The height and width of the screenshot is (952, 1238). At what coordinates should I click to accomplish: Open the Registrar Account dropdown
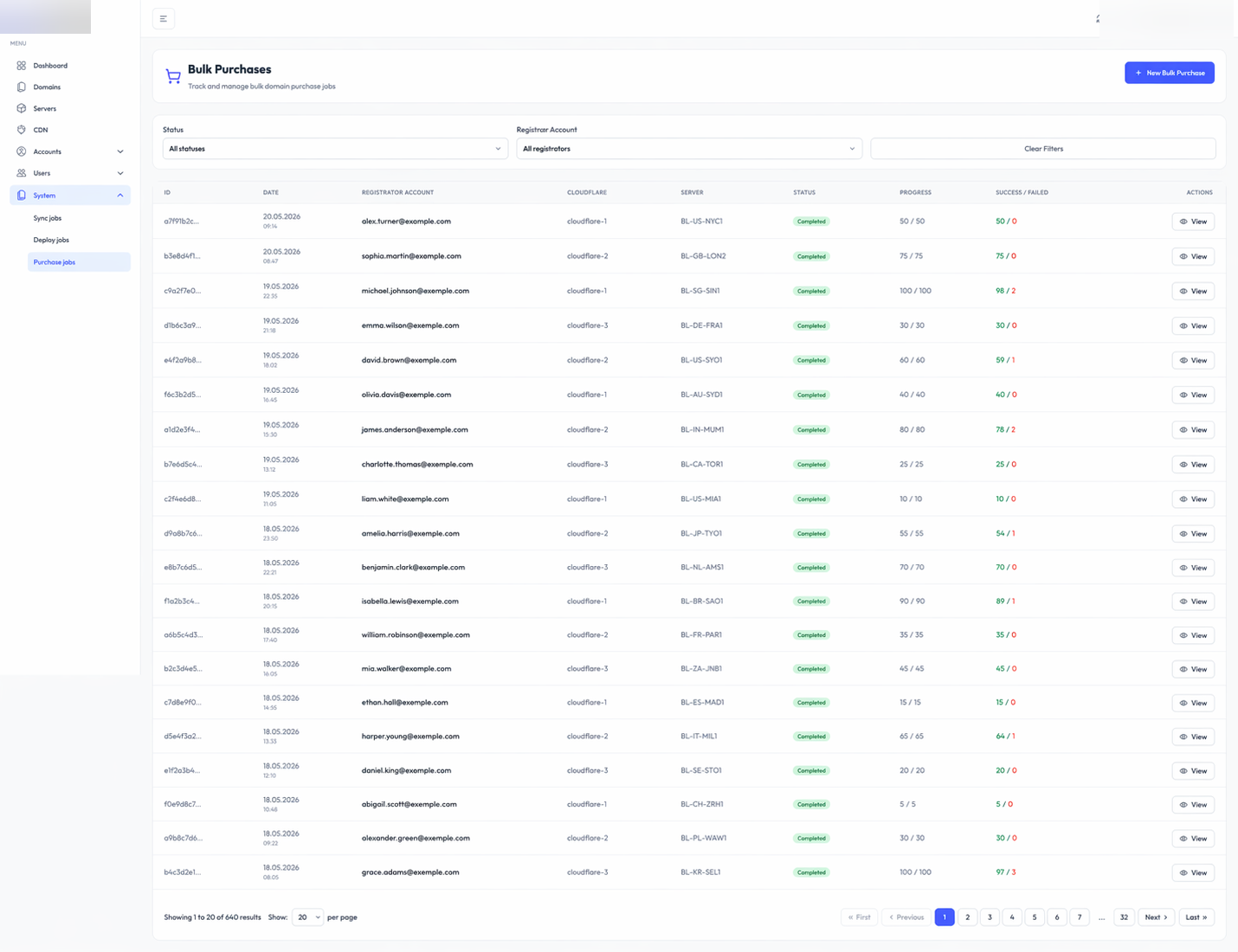(689, 149)
